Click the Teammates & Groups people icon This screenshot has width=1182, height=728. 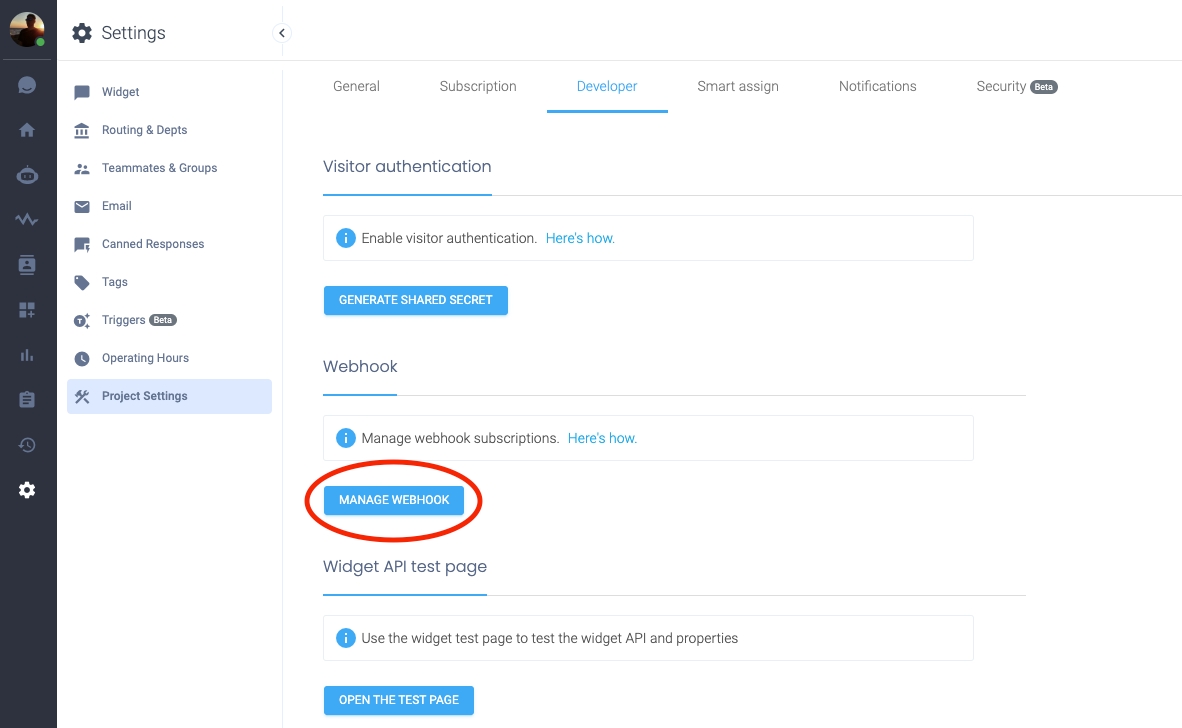pyautogui.click(x=82, y=169)
